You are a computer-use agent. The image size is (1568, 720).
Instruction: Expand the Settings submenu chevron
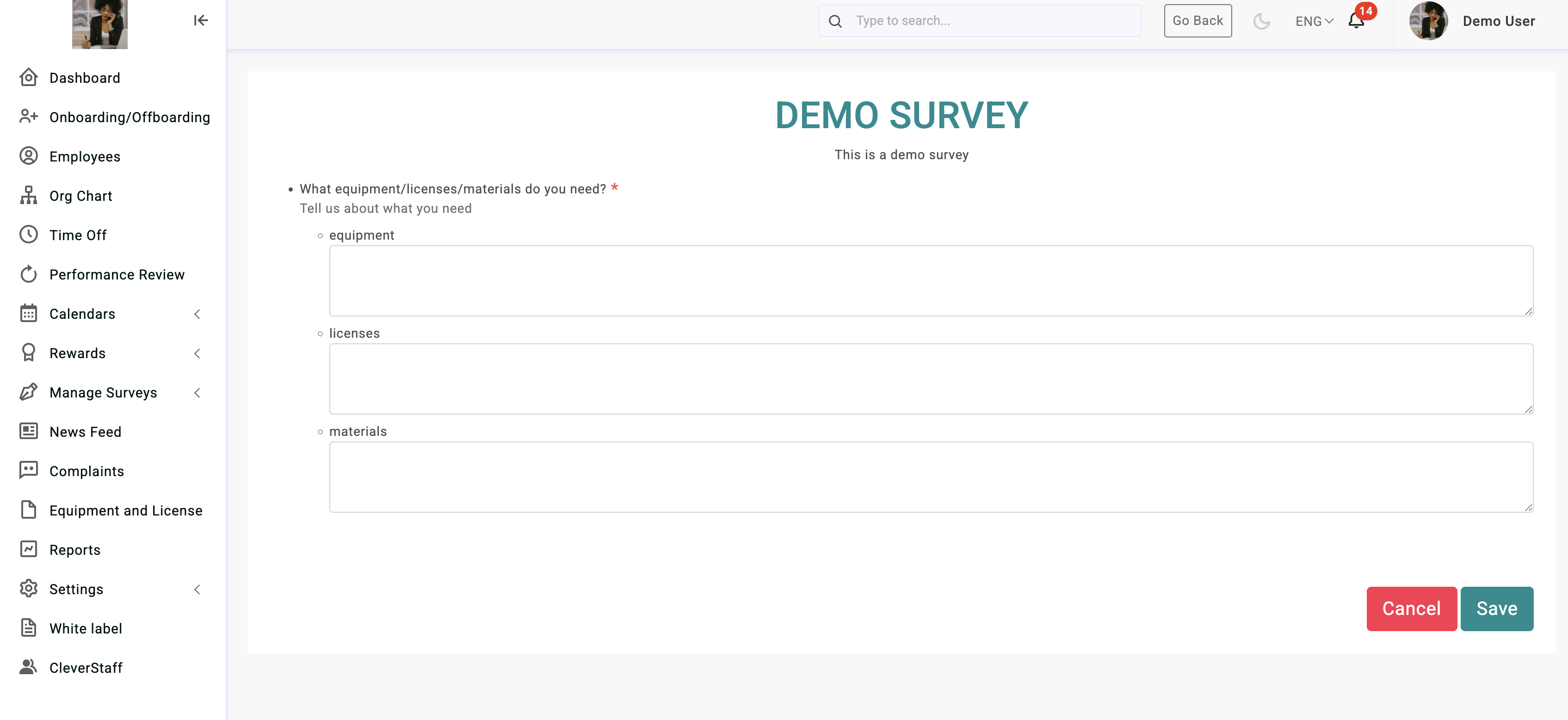pyautogui.click(x=197, y=590)
